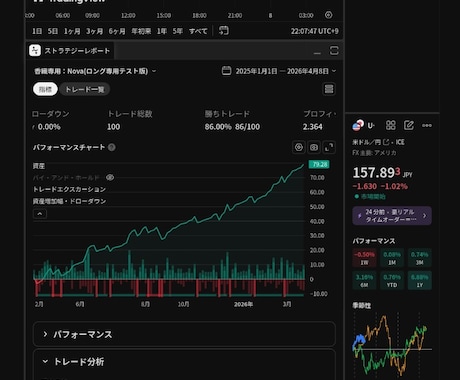Toggle the トレードエクスカーション legend
This screenshot has height=380, width=460.
click(69, 189)
